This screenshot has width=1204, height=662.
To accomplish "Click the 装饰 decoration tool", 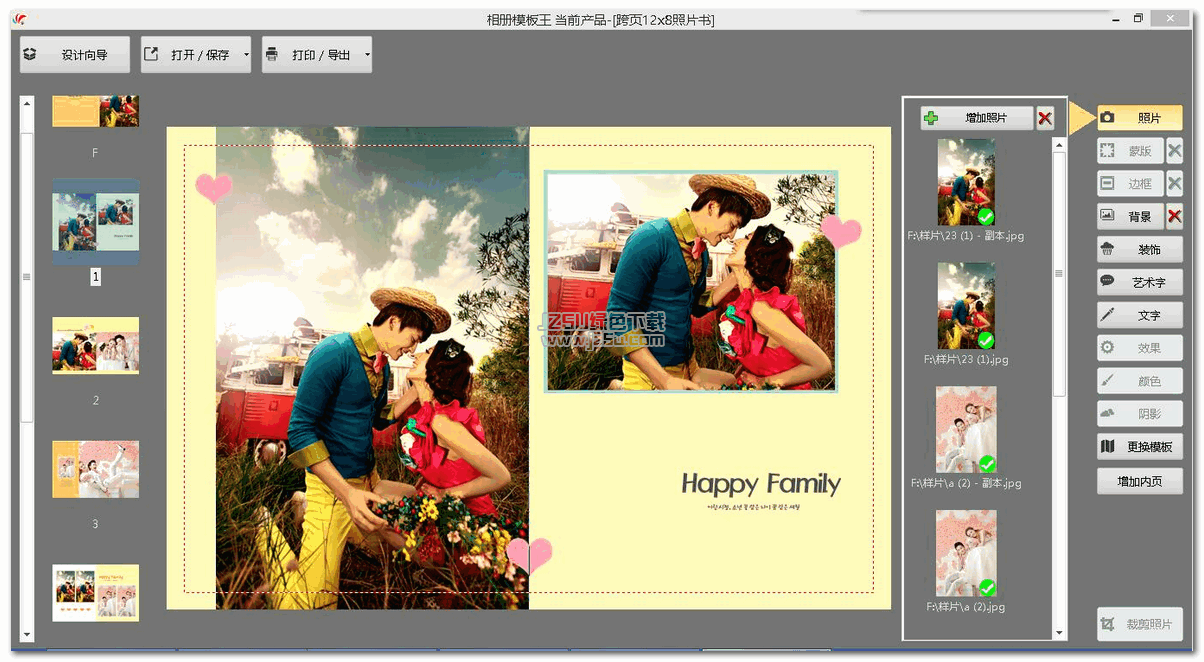I will click(1139, 250).
